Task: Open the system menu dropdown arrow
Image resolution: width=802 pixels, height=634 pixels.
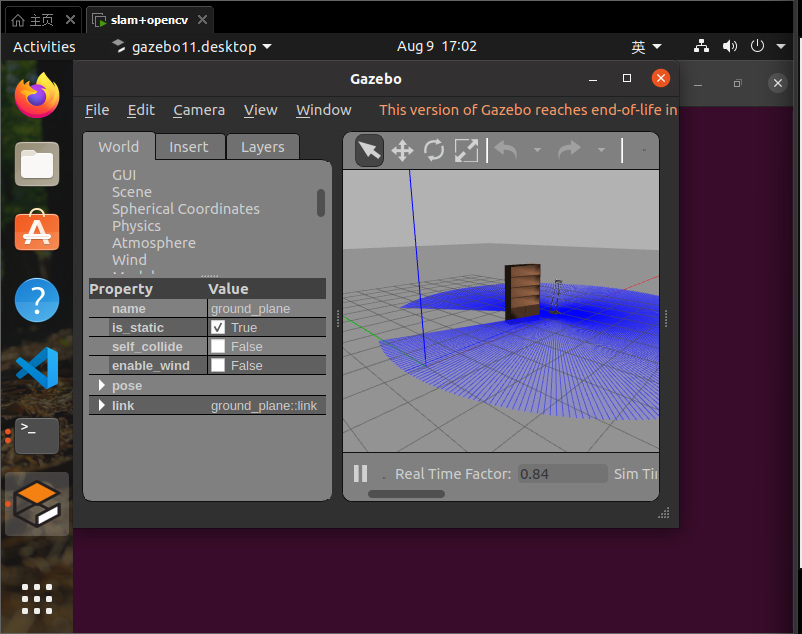Action: pyautogui.click(x=781, y=47)
